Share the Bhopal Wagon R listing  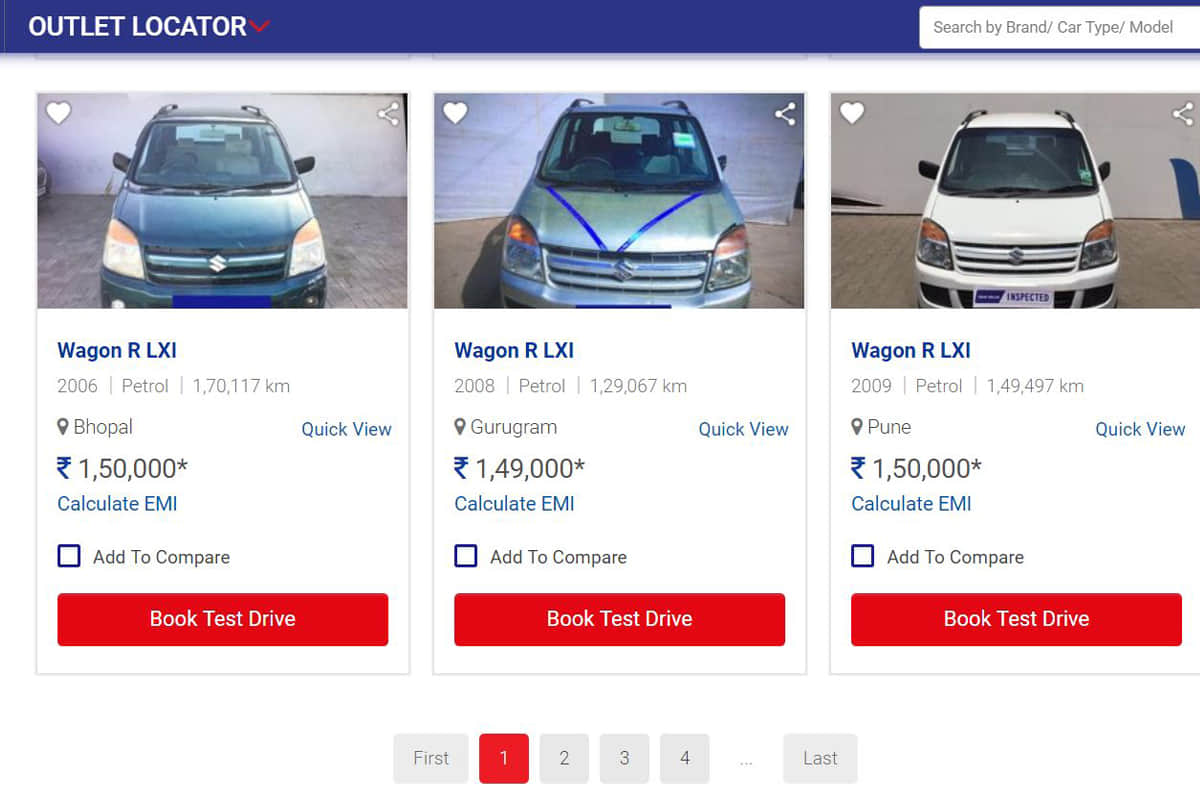[388, 113]
